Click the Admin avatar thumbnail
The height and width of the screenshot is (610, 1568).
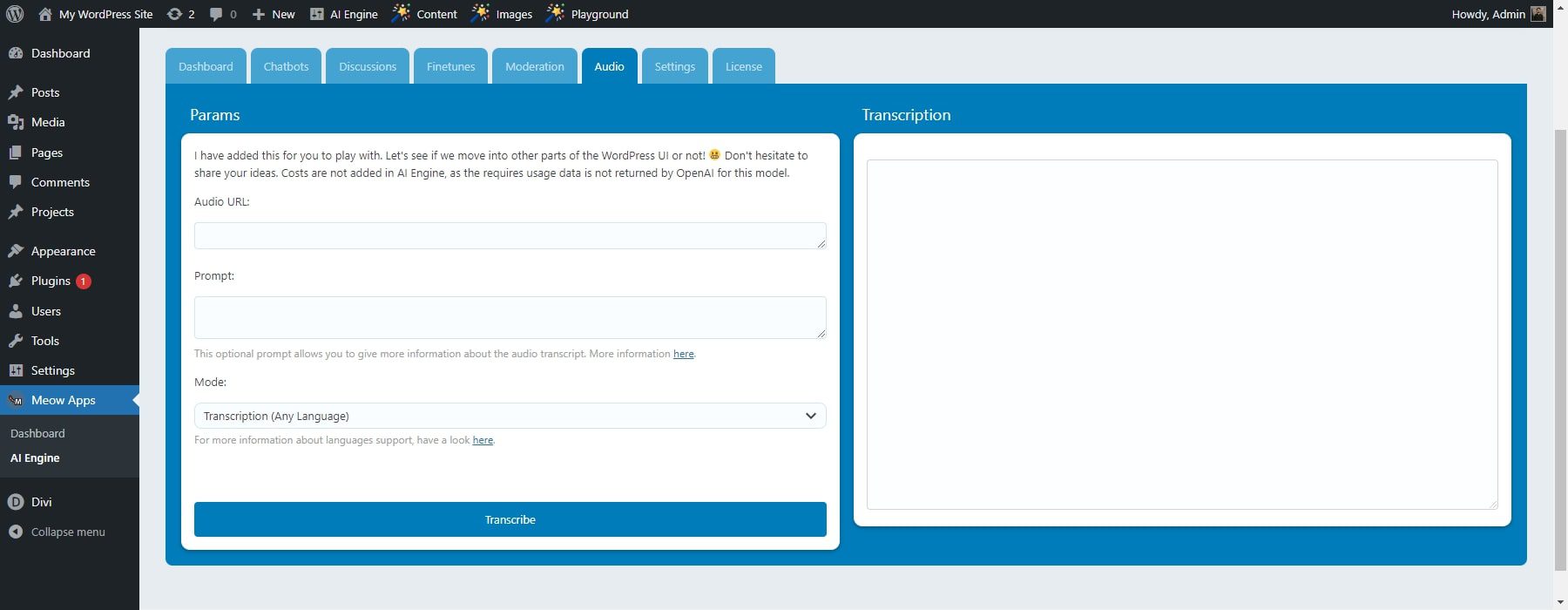[1538, 14]
